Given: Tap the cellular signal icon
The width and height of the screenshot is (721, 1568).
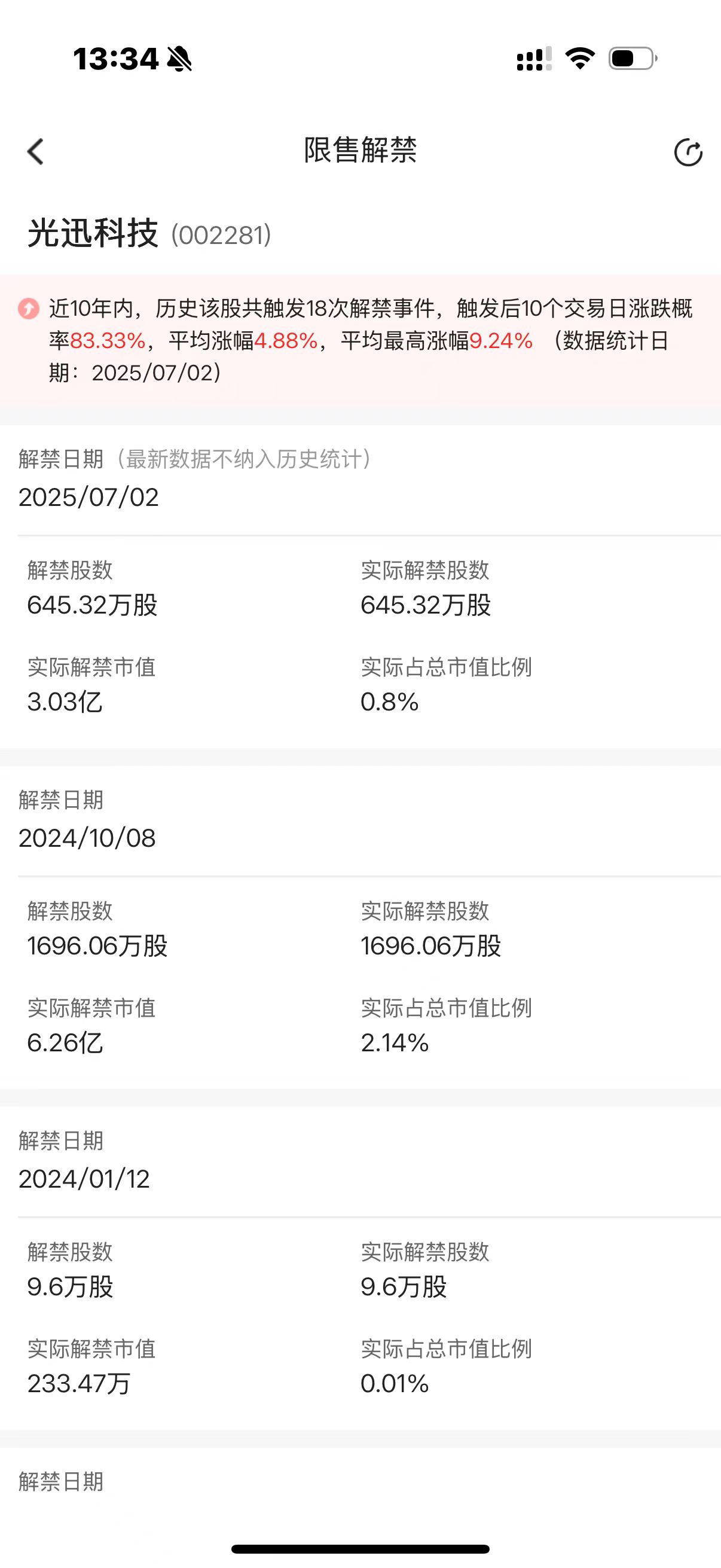Looking at the screenshot, I should (534, 59).
